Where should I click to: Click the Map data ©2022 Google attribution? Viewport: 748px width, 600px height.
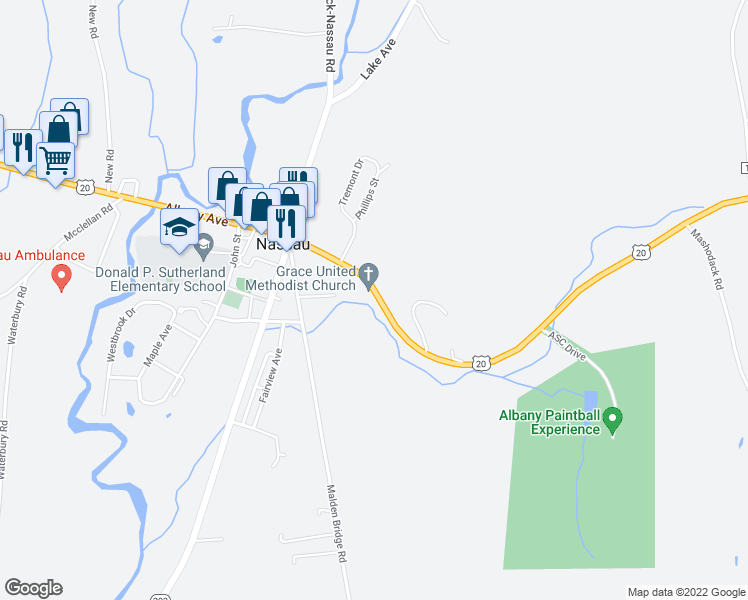click(686, 592)
